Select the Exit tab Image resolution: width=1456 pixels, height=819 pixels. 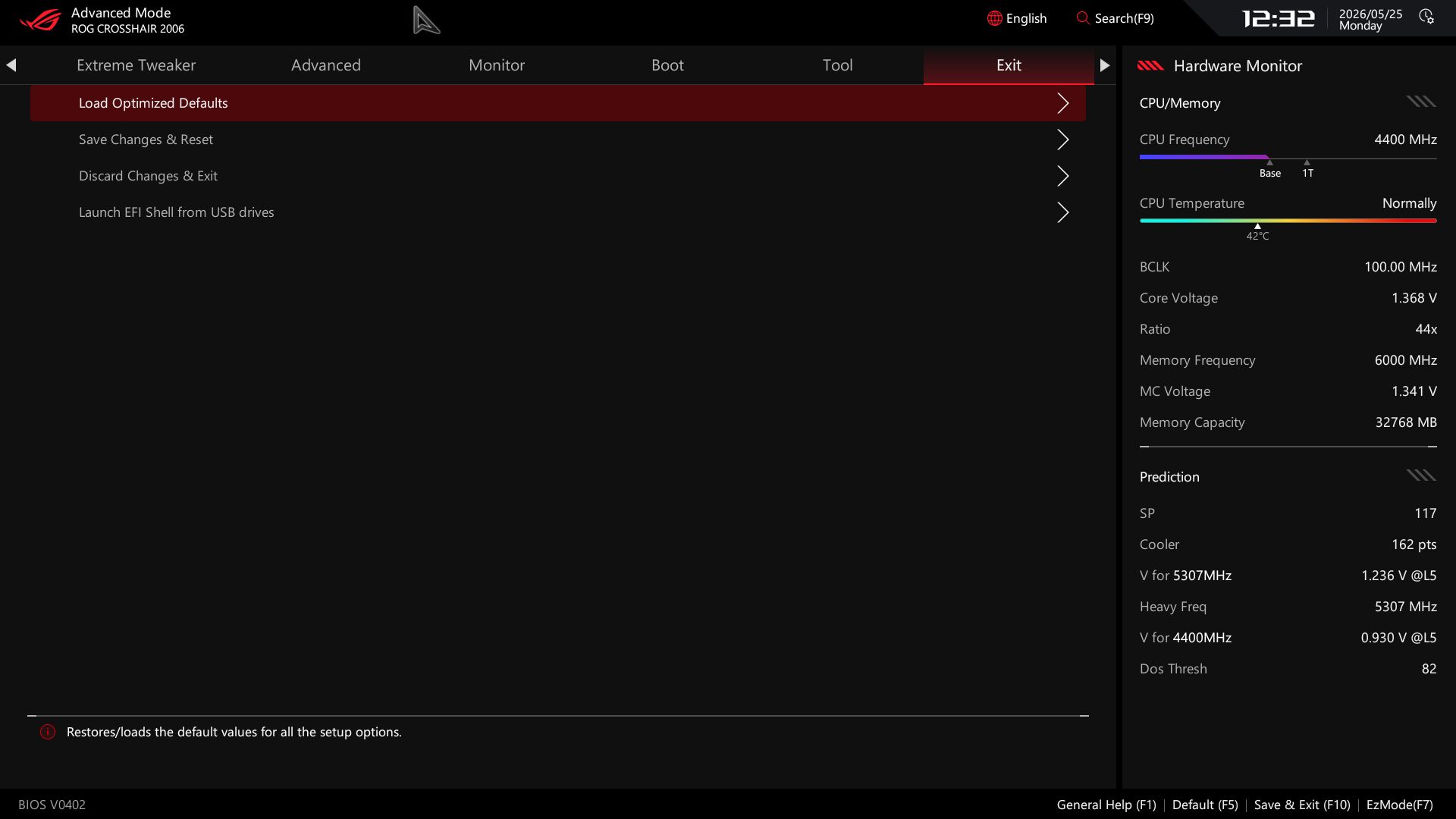point(1009,65)
